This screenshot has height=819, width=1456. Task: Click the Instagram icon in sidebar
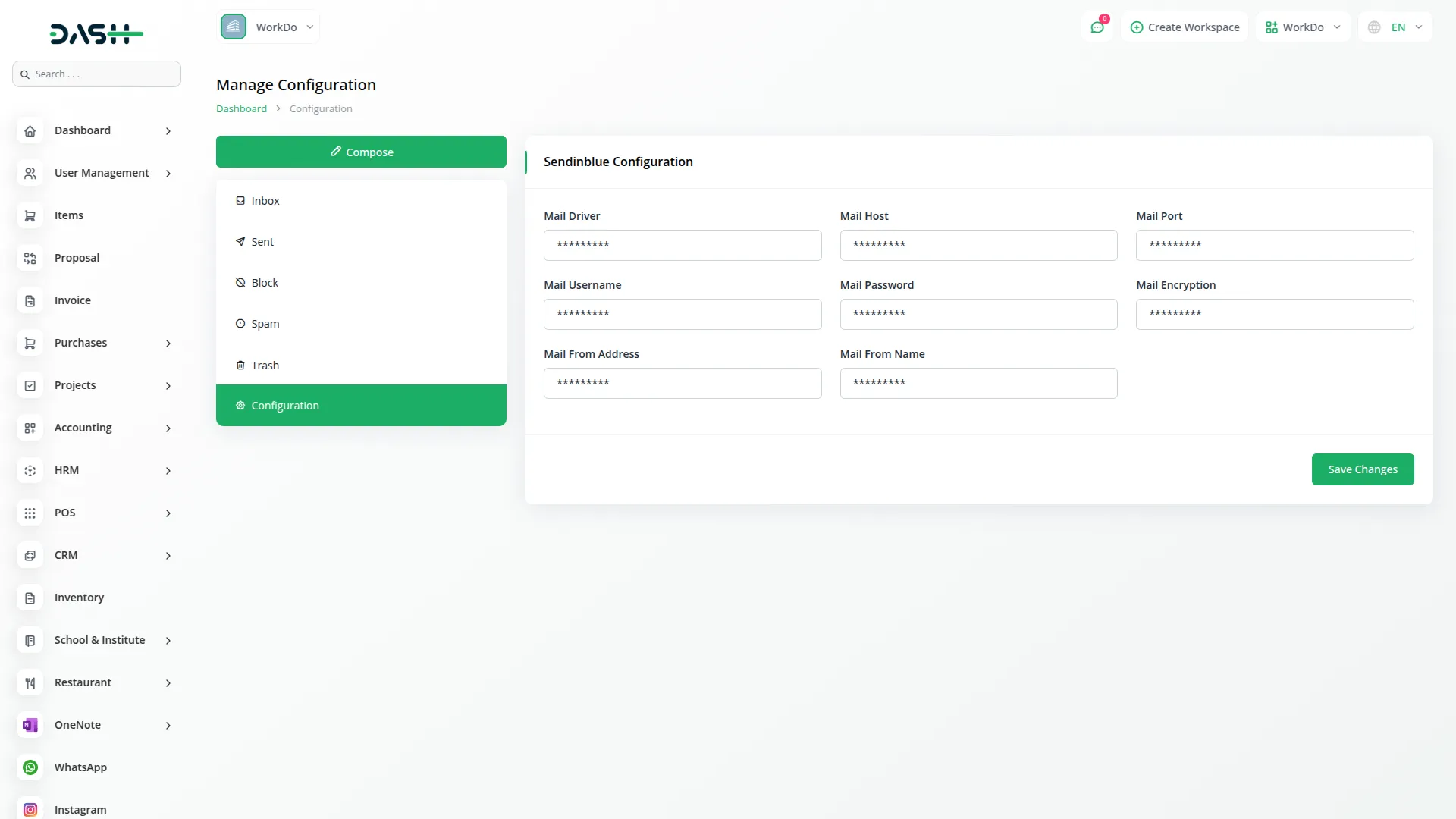[30, 809]
